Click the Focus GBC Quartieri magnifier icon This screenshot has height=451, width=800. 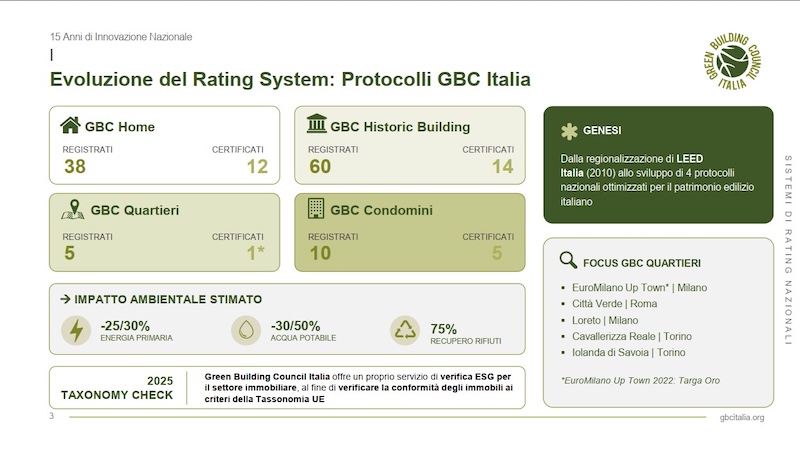pyautogui.click(x=568, y=261)
